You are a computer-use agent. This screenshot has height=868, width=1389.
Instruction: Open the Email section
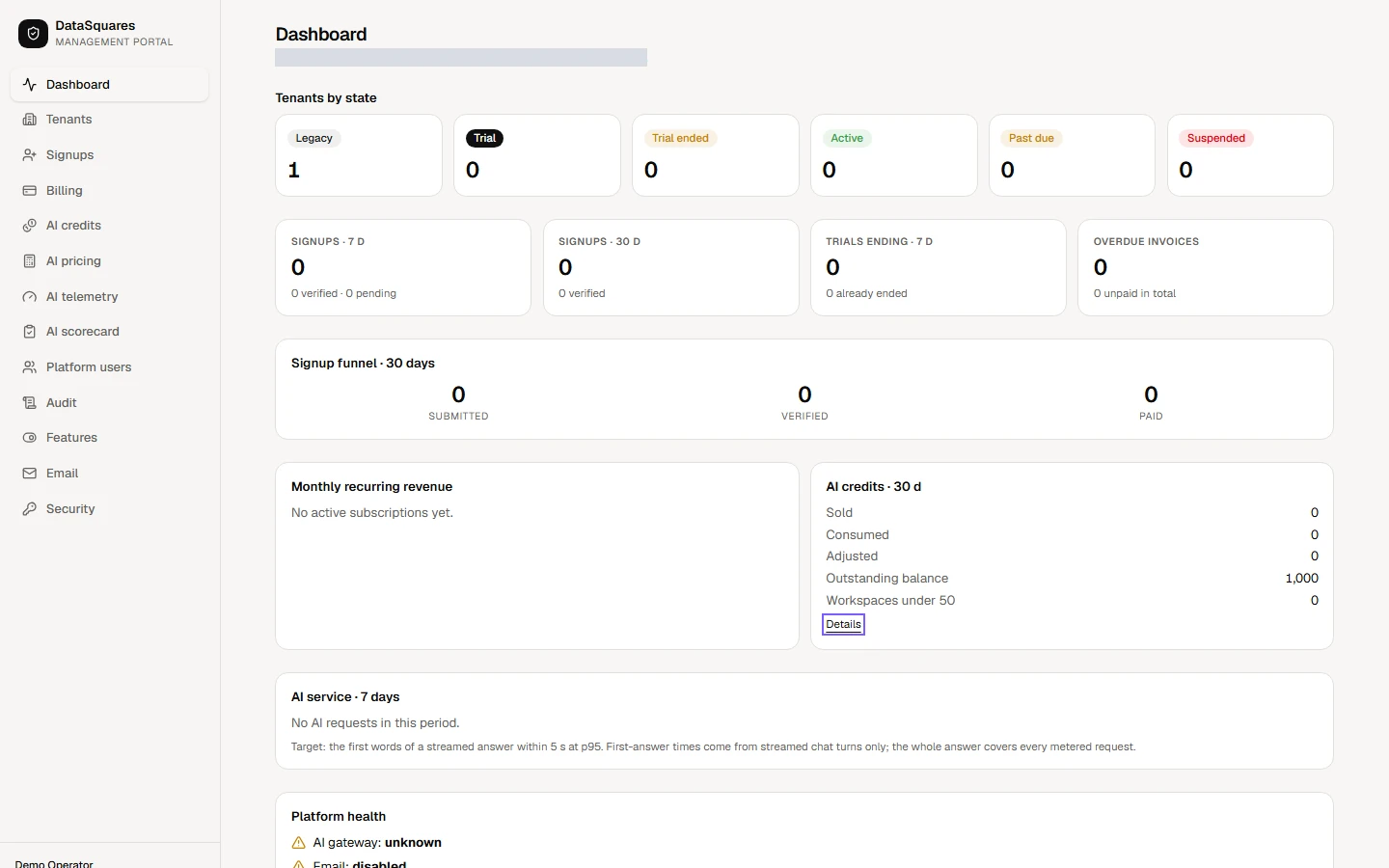pos(109,474)
